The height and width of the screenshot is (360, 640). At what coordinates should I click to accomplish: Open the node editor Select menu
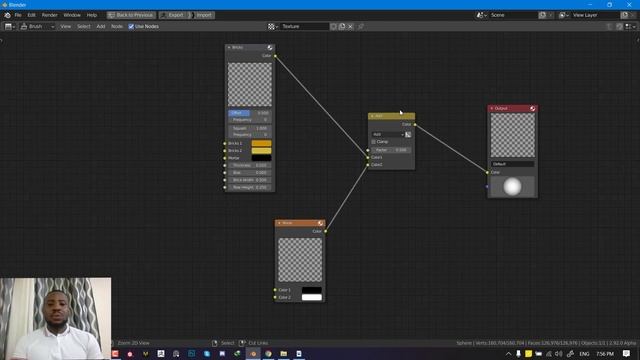pos(84,27)
